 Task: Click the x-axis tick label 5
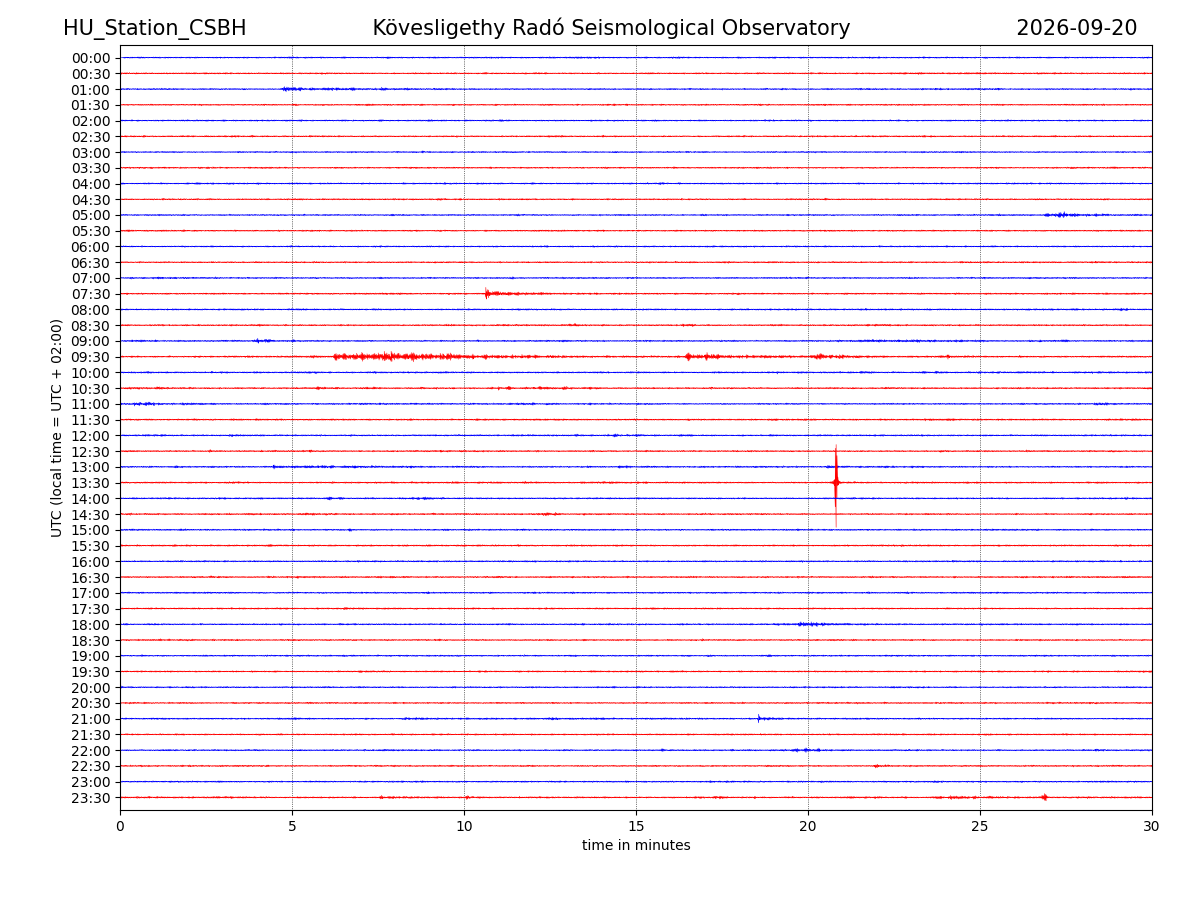[292, 827]
